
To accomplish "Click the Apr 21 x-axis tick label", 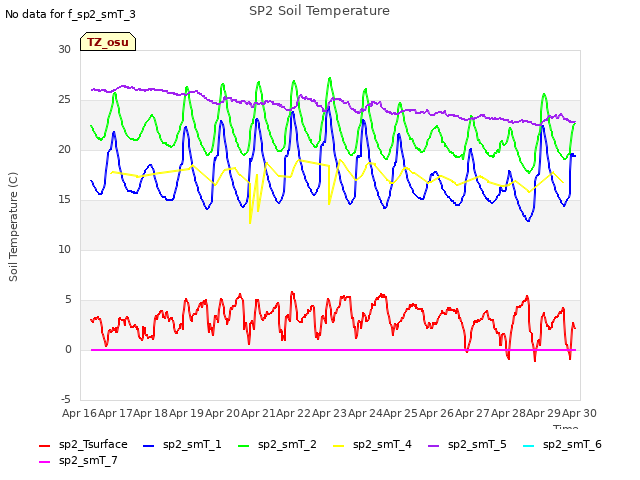I will [258, 413].
